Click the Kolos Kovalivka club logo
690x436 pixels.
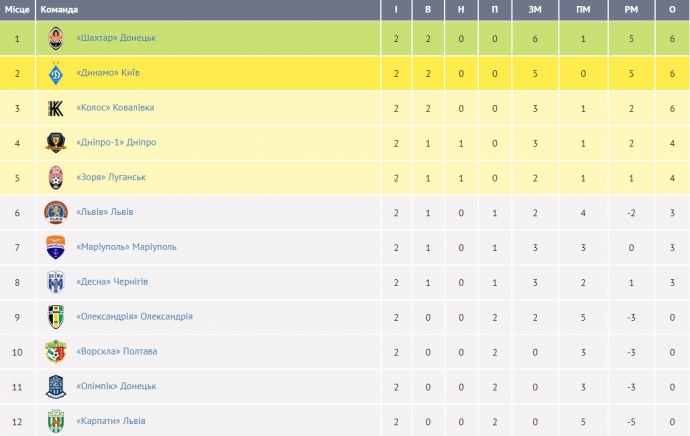coord(56,108)
